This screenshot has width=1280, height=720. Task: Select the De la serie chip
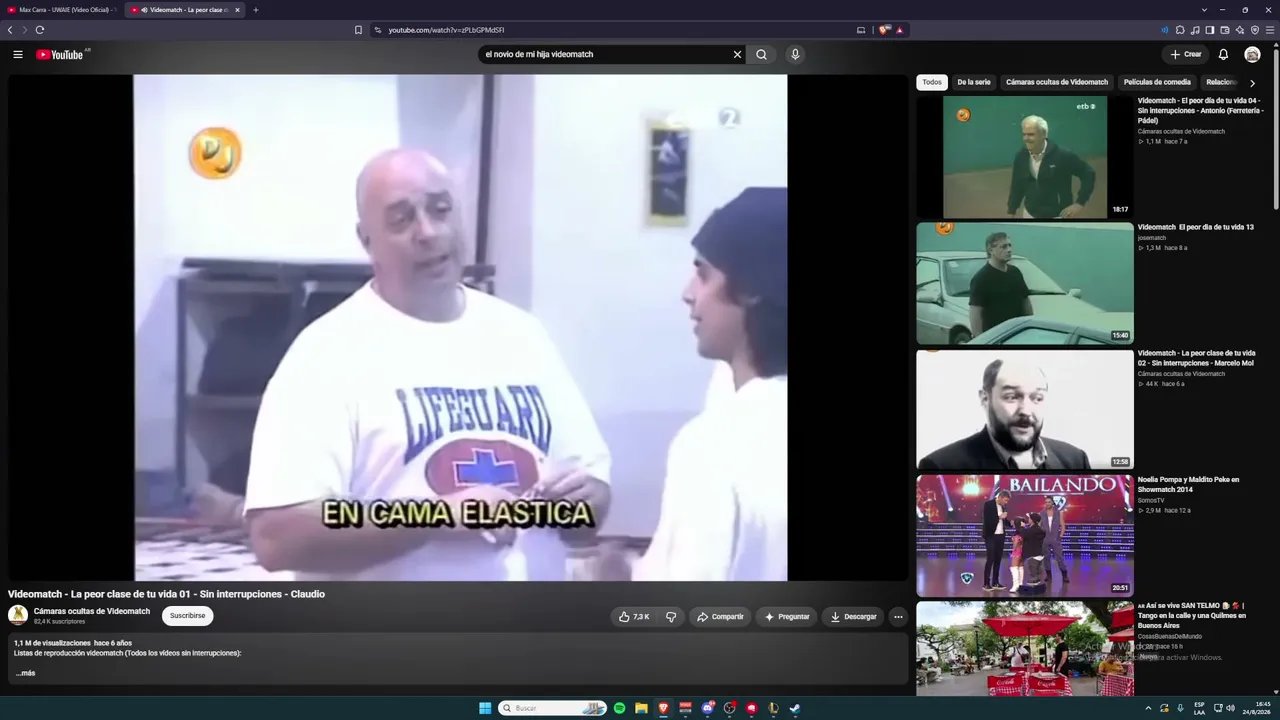tap(974, 82)
